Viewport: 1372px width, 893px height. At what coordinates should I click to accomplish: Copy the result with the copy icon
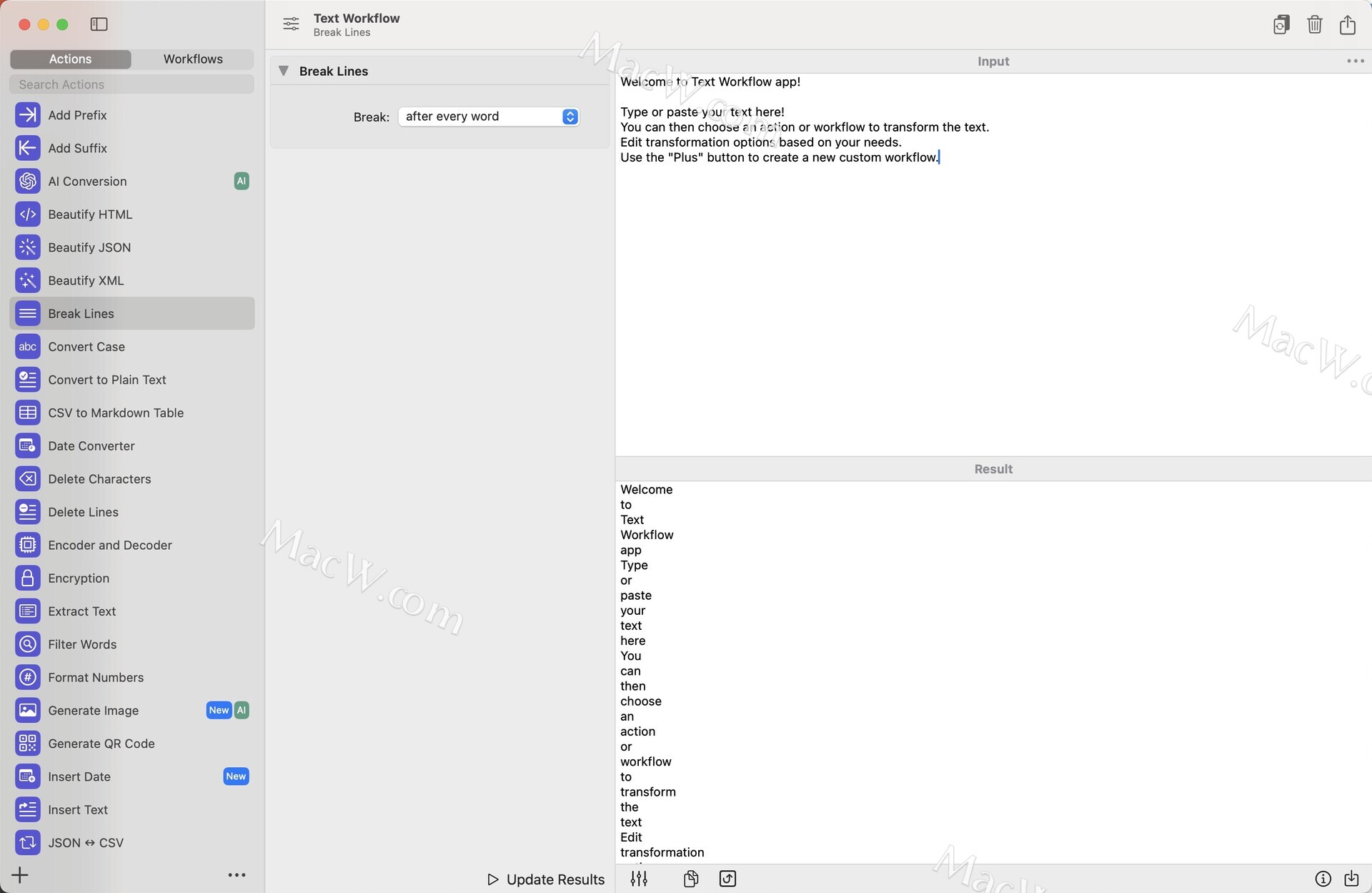pos(690,879)
